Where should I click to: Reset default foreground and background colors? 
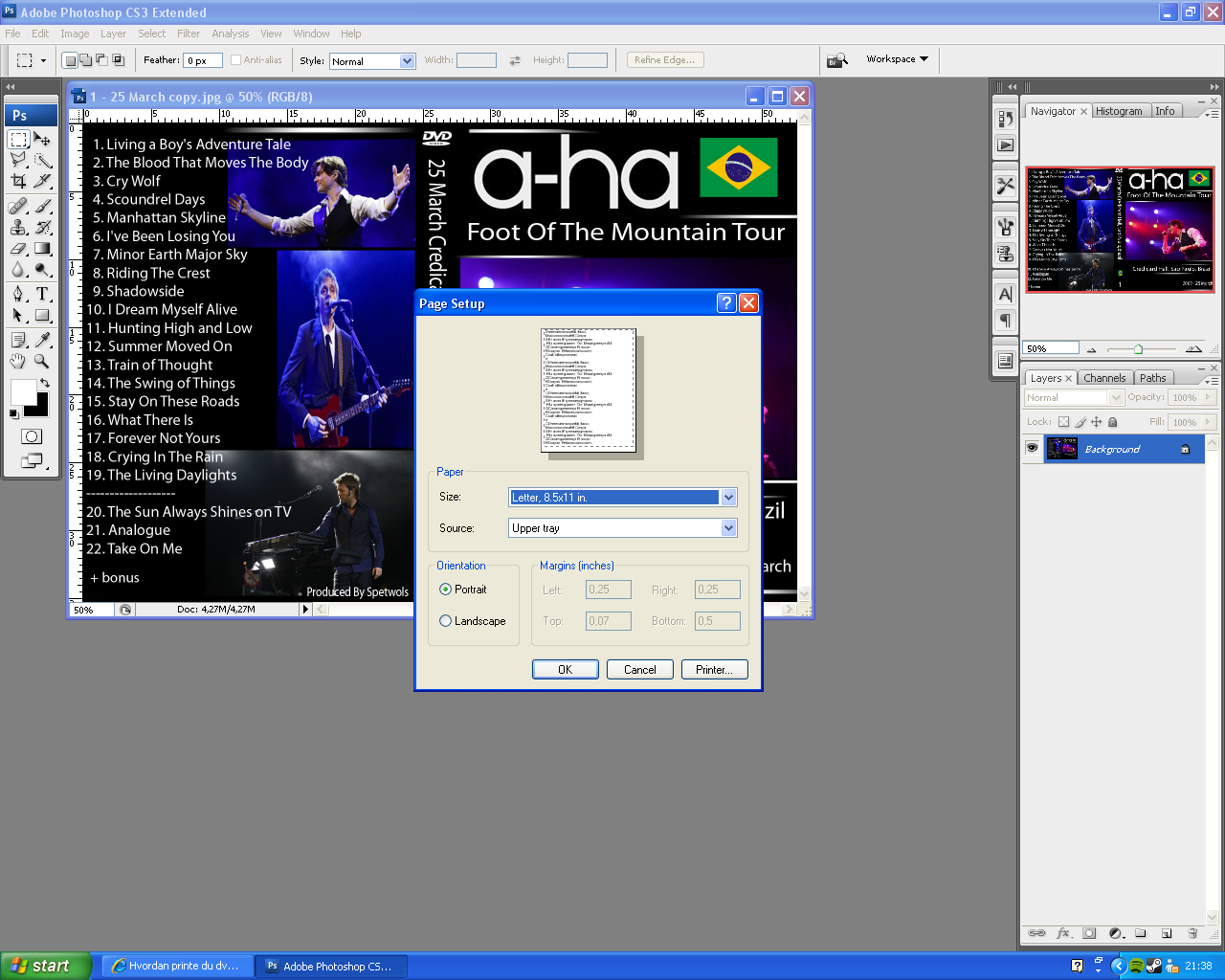pyautogui.click(x=13, y=414)
